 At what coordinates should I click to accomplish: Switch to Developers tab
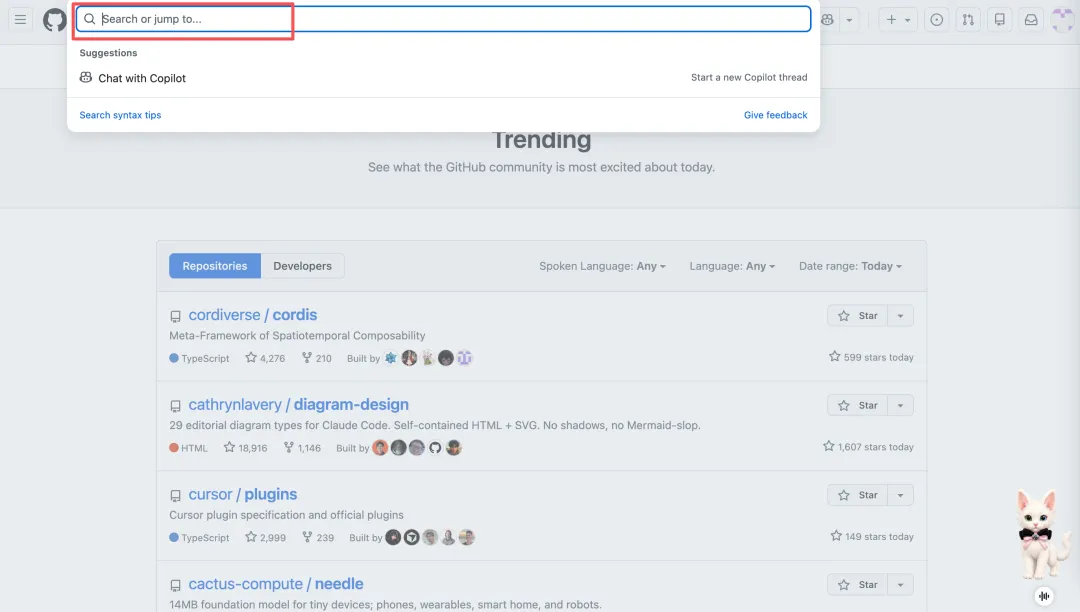tap(302, 266)
